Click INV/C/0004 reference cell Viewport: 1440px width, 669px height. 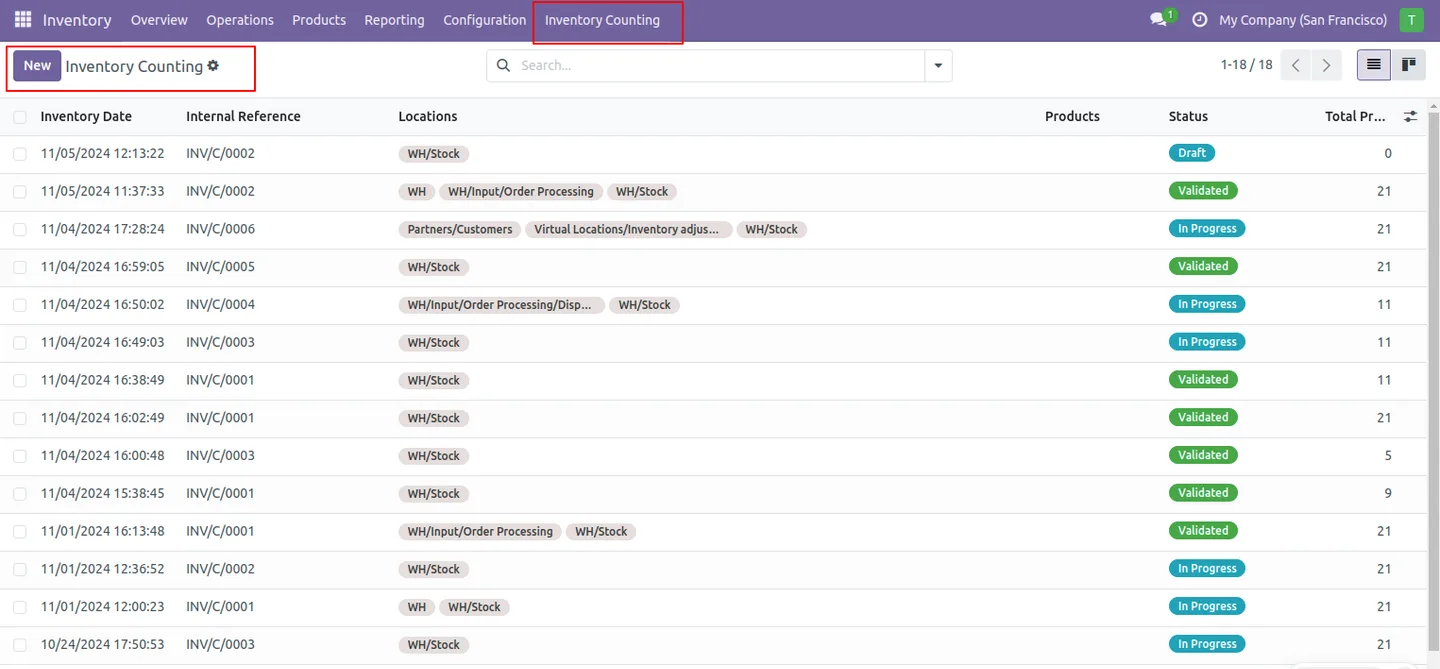coord(220,305)
